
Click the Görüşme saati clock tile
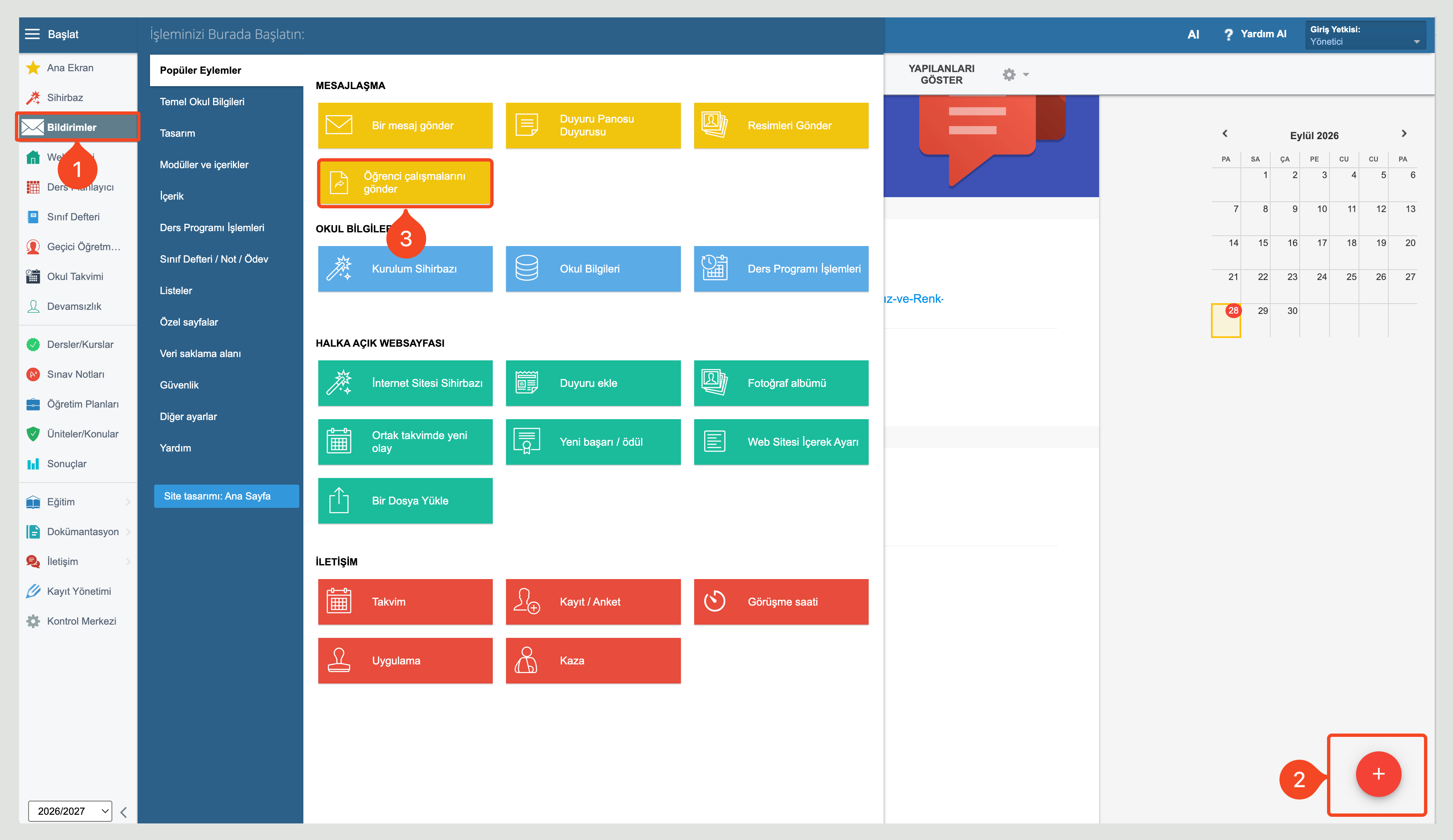(781, 602)
